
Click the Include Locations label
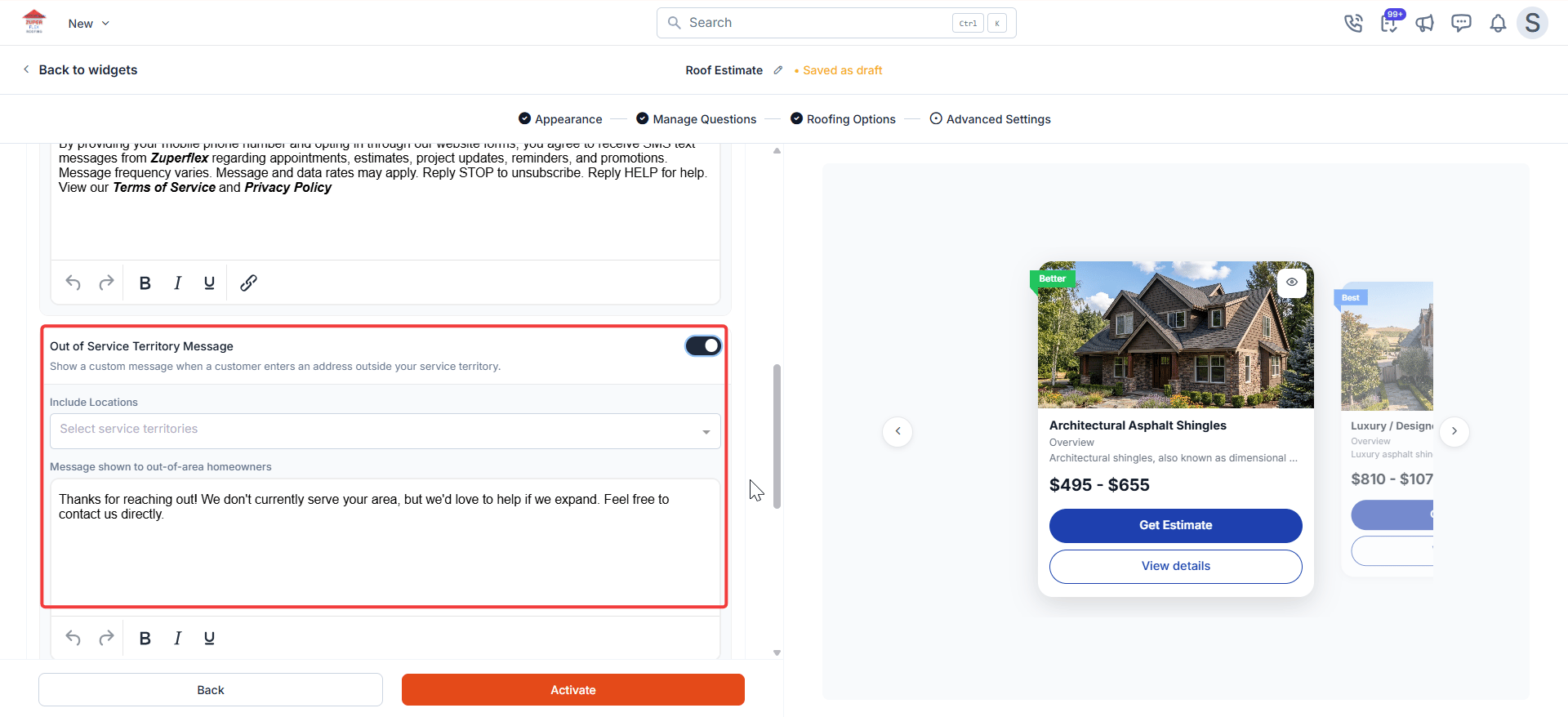click(x=94, y=403)
